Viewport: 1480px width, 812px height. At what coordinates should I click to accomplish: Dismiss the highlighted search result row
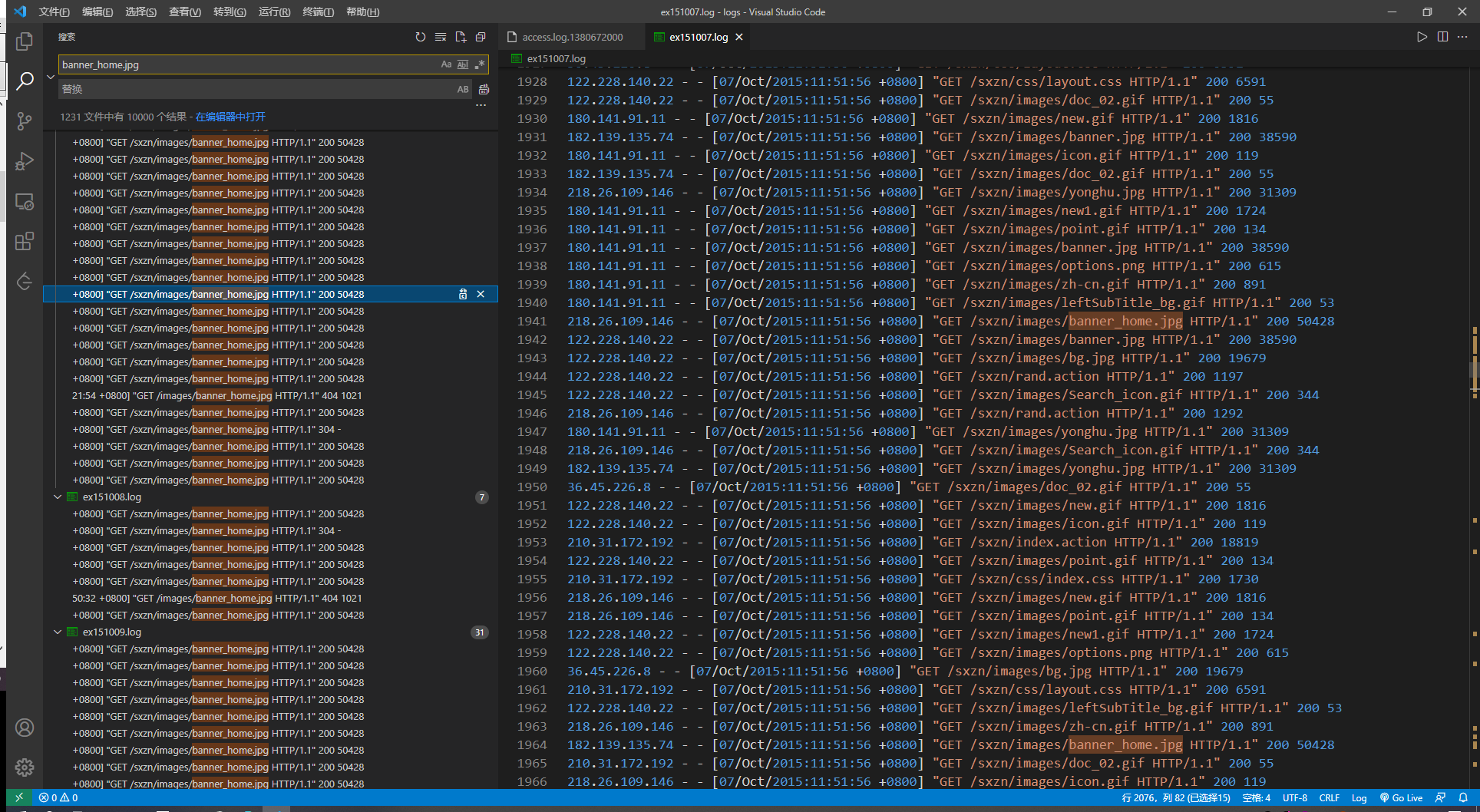click(481, 294)
